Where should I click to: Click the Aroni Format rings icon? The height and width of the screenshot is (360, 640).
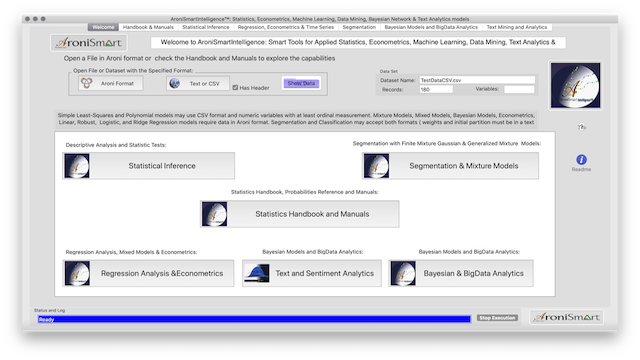click(x=87, y=83)
